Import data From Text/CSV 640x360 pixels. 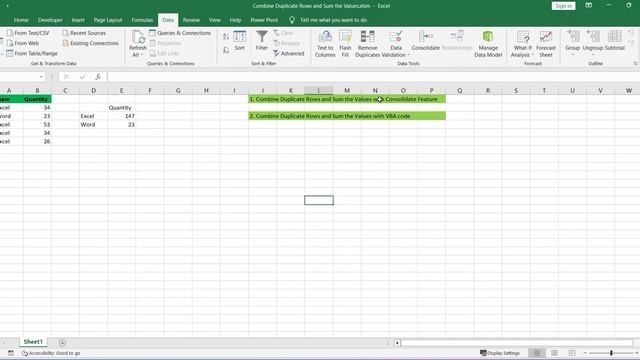pos(28,33)
